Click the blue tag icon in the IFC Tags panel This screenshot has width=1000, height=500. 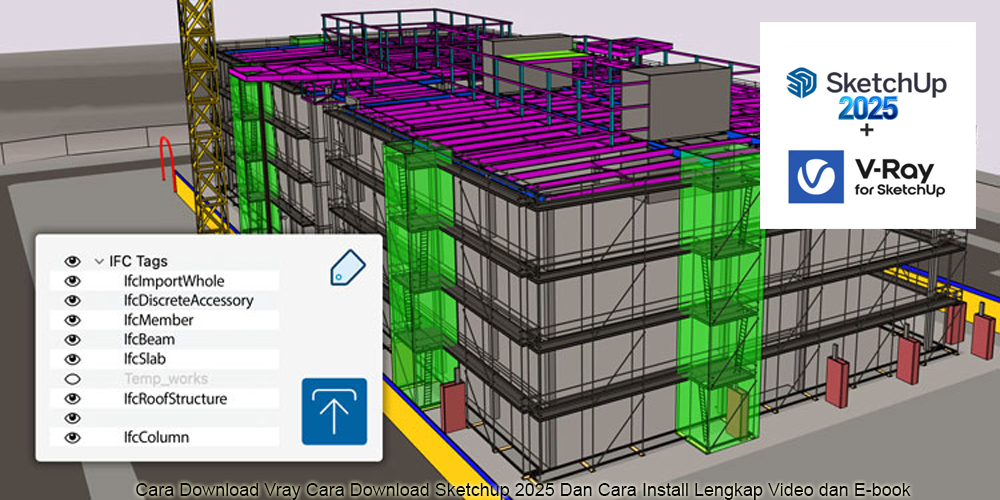(348, 268)
